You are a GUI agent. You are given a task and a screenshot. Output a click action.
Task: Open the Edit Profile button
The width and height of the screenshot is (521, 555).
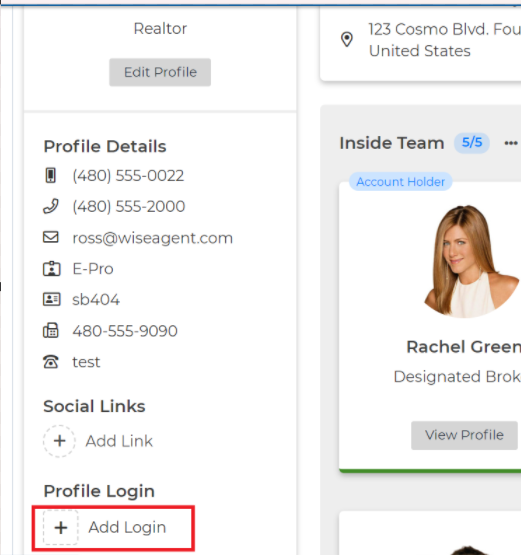pos(160,72)
